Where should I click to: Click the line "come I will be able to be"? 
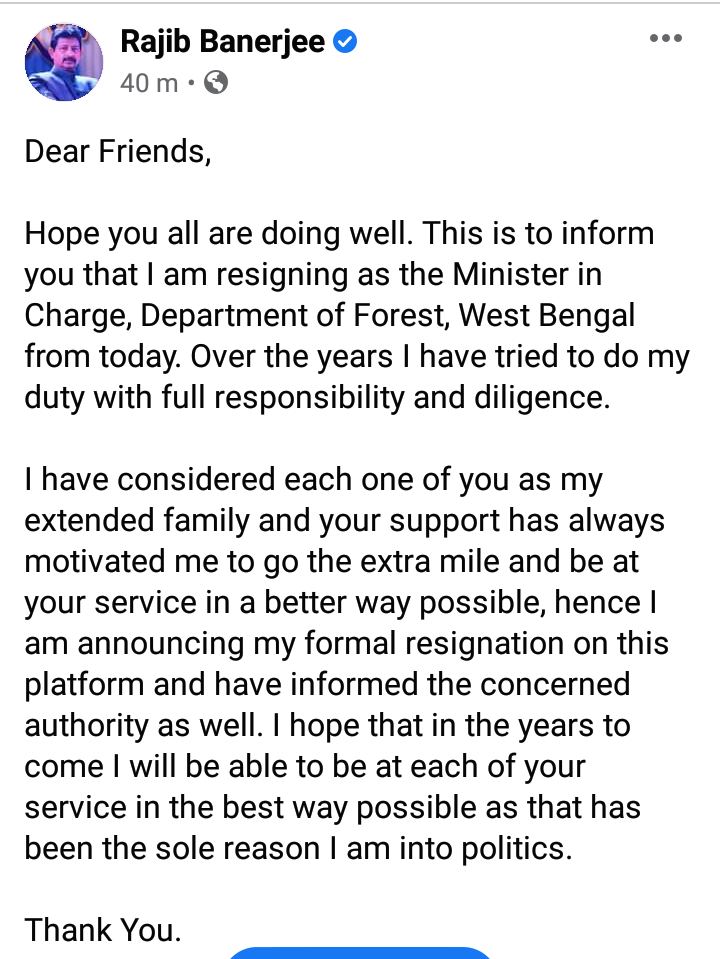[x=305, y=766]
